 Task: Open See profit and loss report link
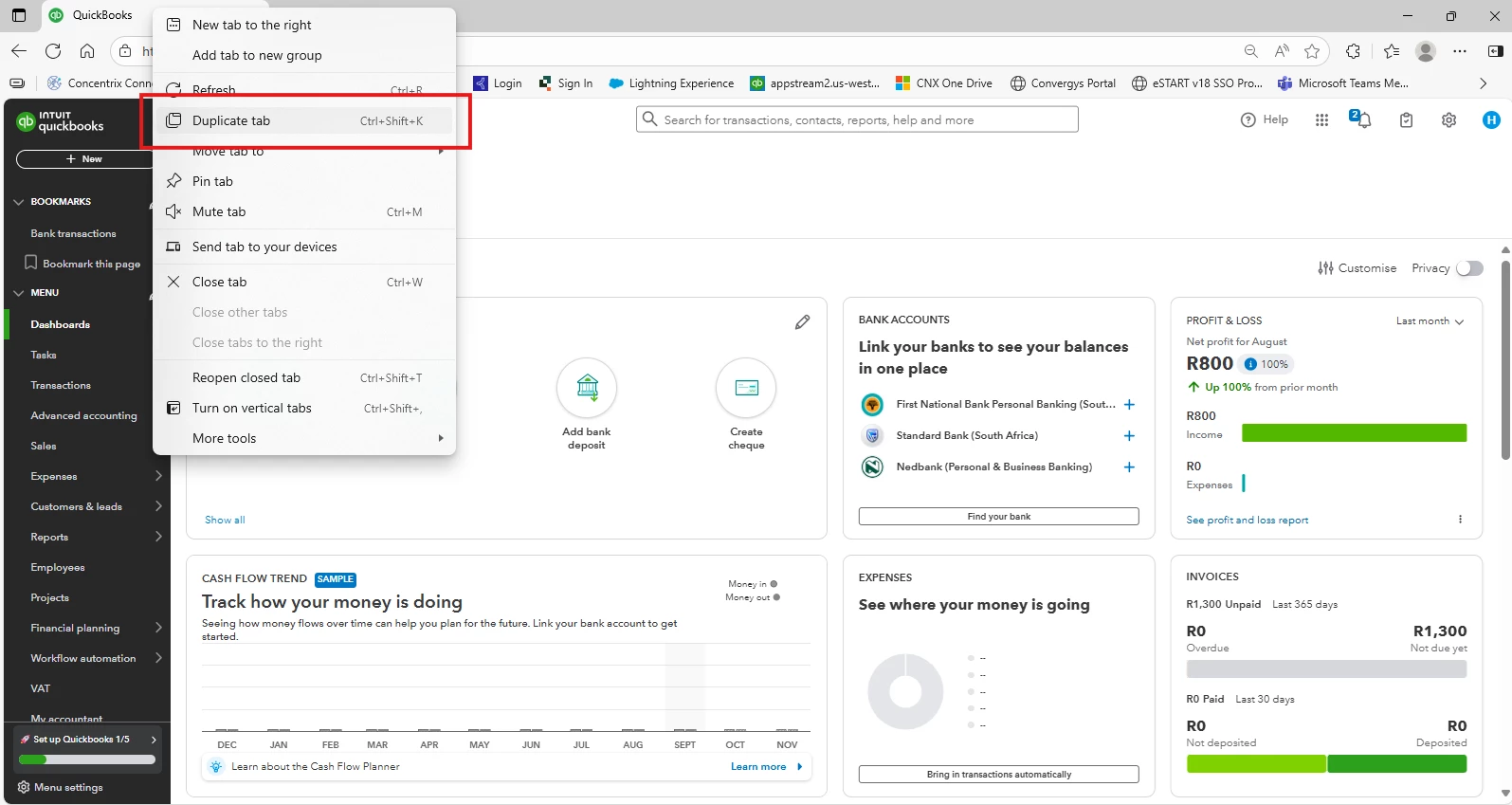1247,521
